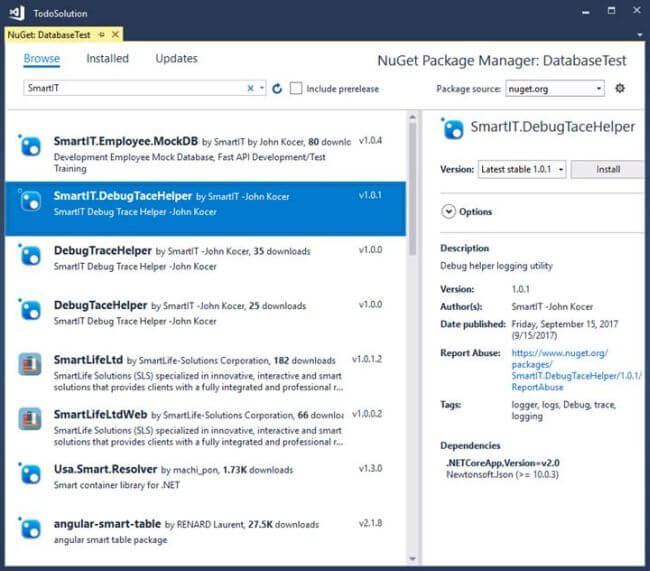Maximize the TodoSolution window
The width and height of the screenshot is (650, 571).
point(611,11)
